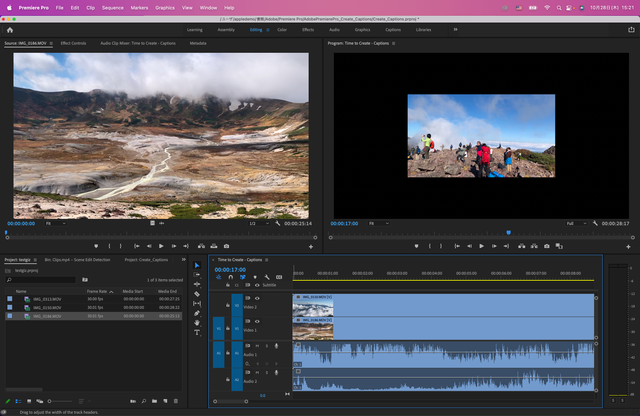640x416 pixels.
Task: Play the Program monitor sequence
Action: [482, 246]
